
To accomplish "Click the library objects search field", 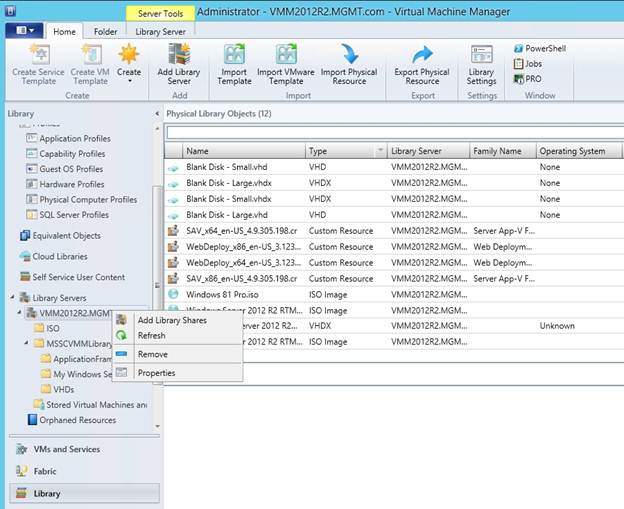I will point(393,131).
